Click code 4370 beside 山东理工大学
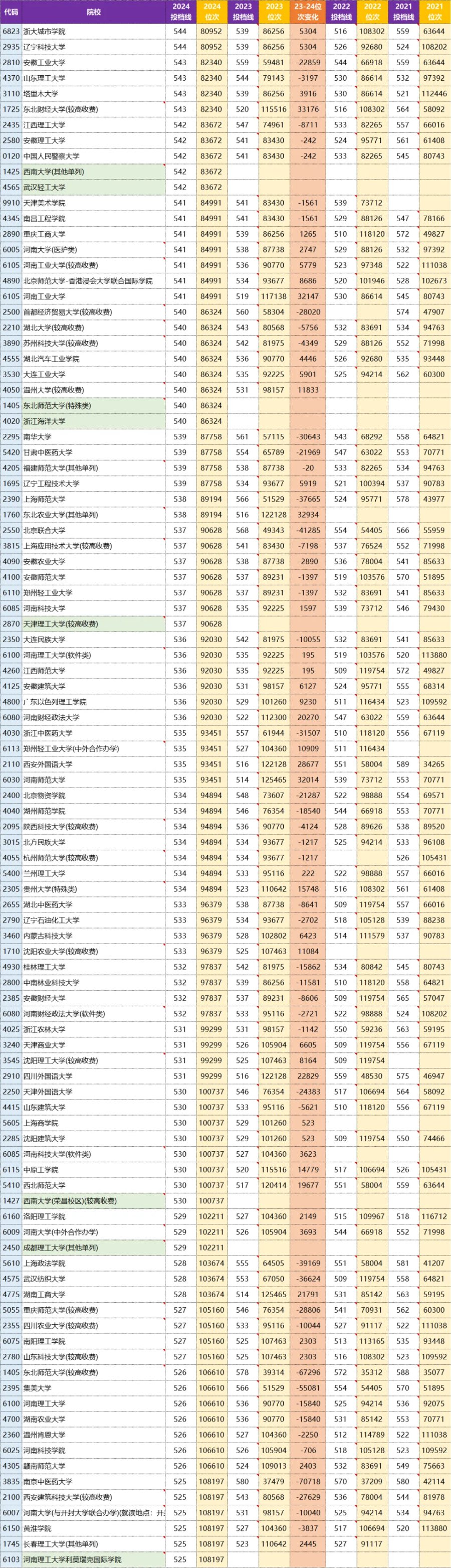Image resolution: width=451 pixels, height=1568 pixels. pyautogui.click(x=11, y=78)
